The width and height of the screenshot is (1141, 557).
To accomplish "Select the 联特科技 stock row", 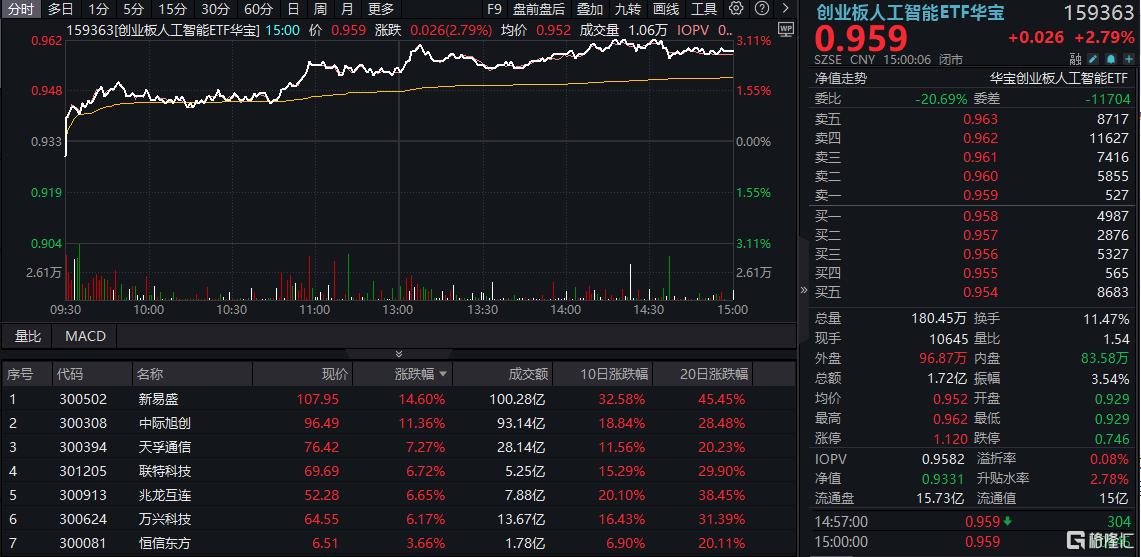I will [399, 471].
